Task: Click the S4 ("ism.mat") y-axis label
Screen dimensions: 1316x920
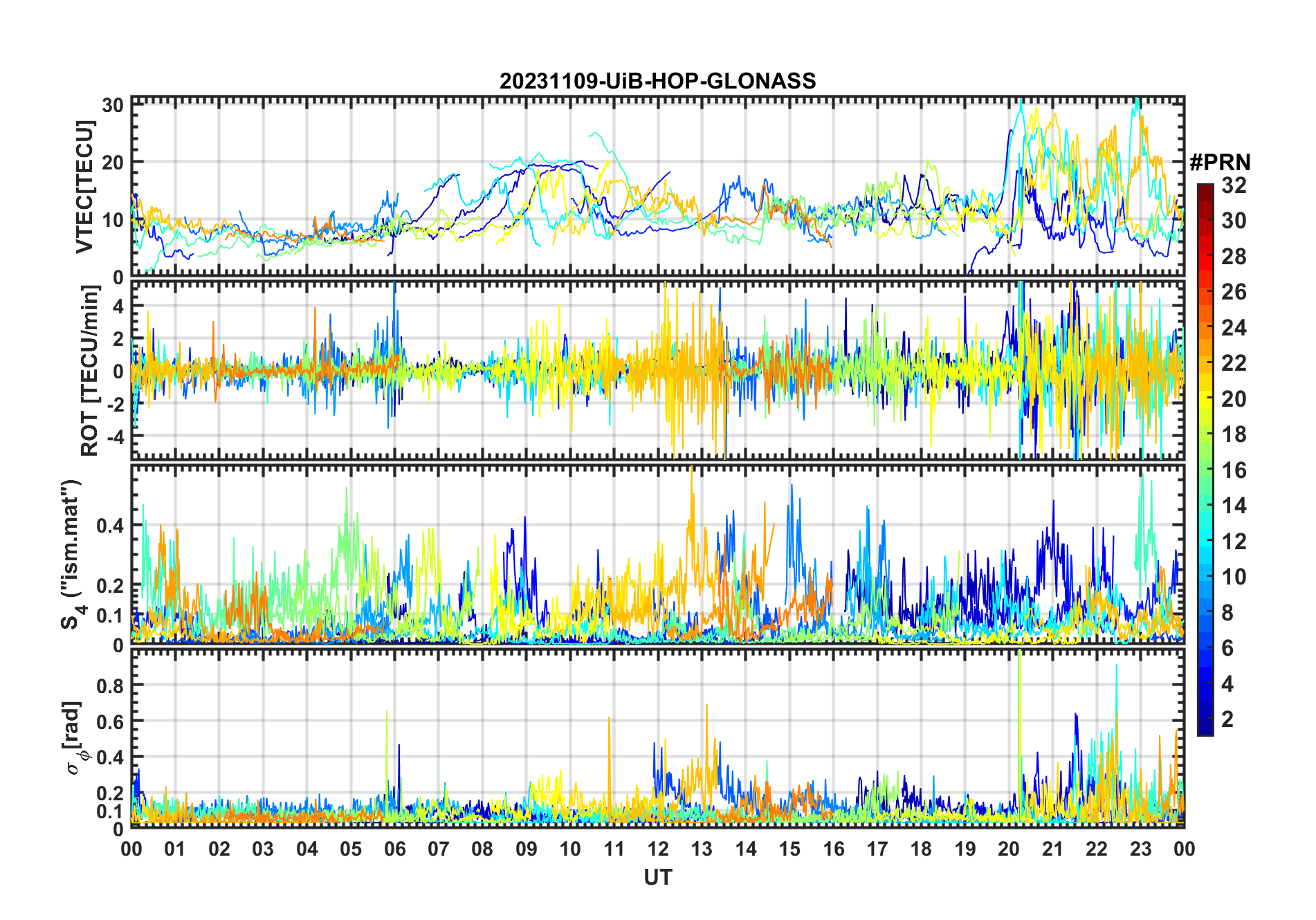Action: [x=73, y=554]
